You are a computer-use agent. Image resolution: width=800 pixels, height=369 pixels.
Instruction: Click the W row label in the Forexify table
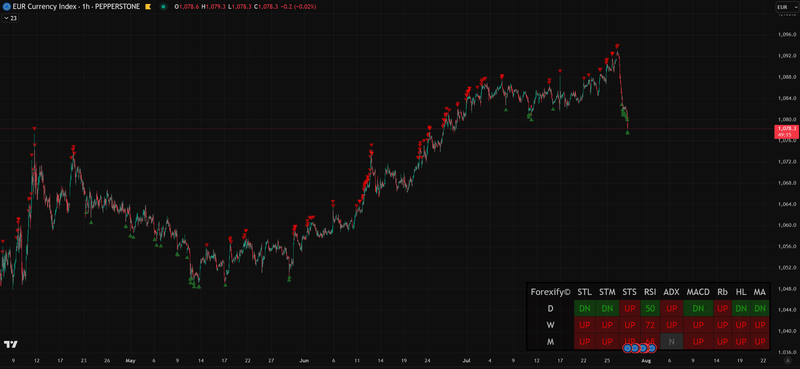click(x=551, y=325)
